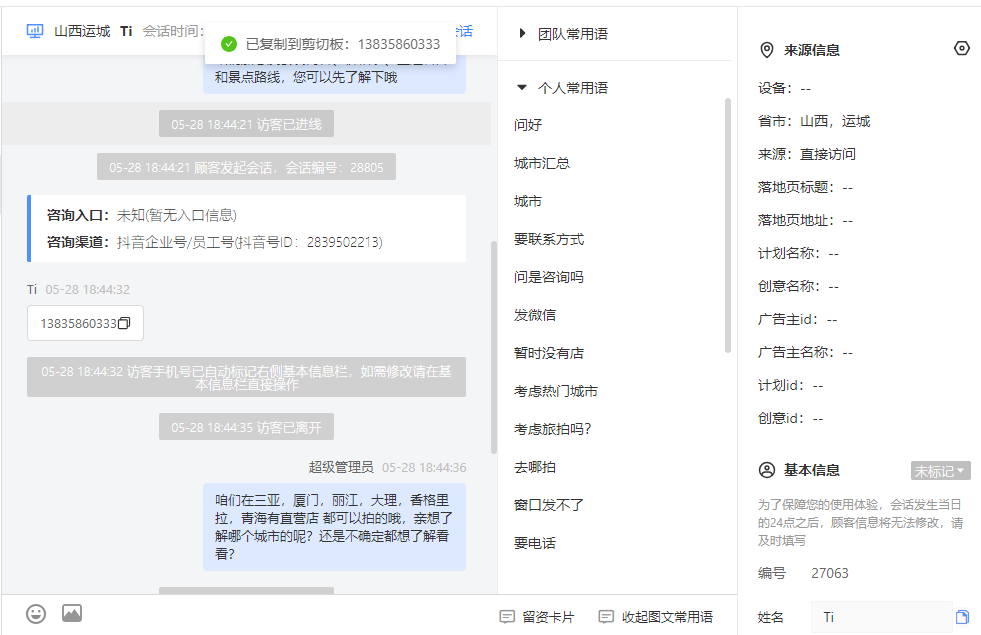The width and height of the screenshot is (981, 635).
Task: Click the 设备 entry in 来源信息
Action: (x=785, y=88)
